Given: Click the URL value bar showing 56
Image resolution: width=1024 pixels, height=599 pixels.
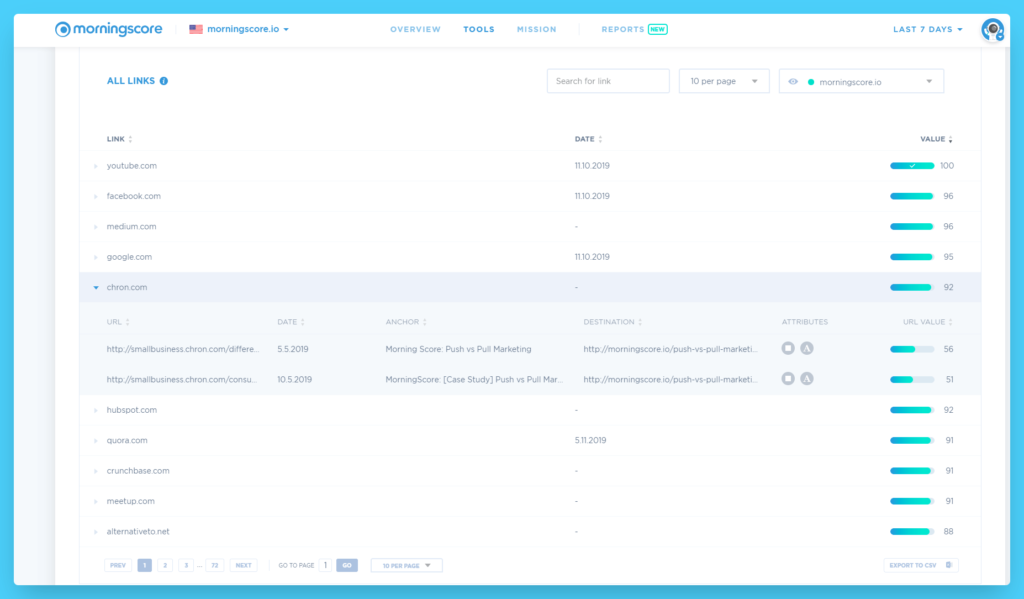Looking at the screenshot, I should point(912,349).
